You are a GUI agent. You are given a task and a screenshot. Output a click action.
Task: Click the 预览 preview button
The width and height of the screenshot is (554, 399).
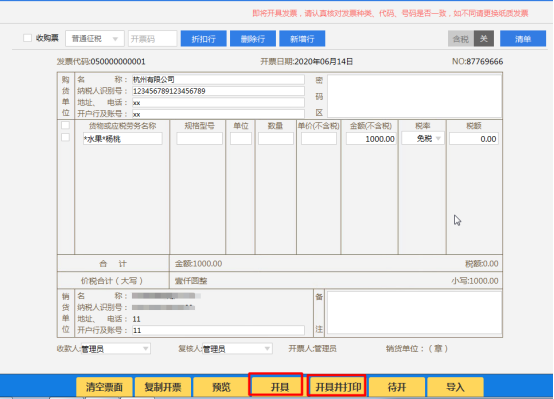tap(221, 387)
